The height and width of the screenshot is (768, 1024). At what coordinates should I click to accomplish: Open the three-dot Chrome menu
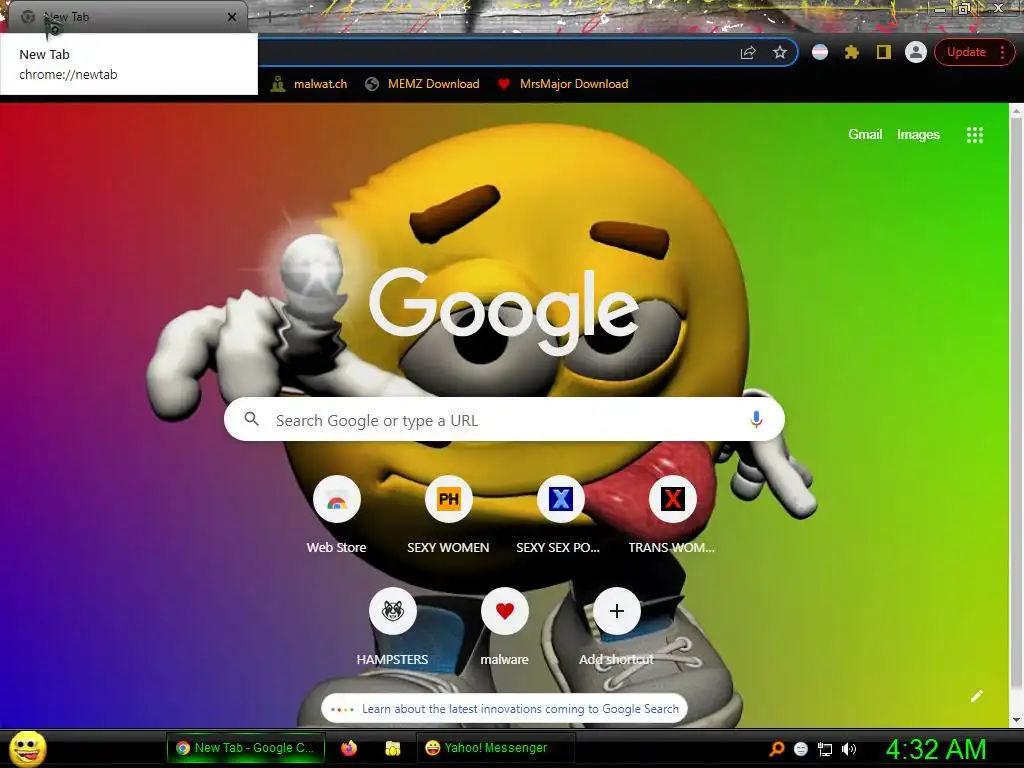(x=1002, y=52)
